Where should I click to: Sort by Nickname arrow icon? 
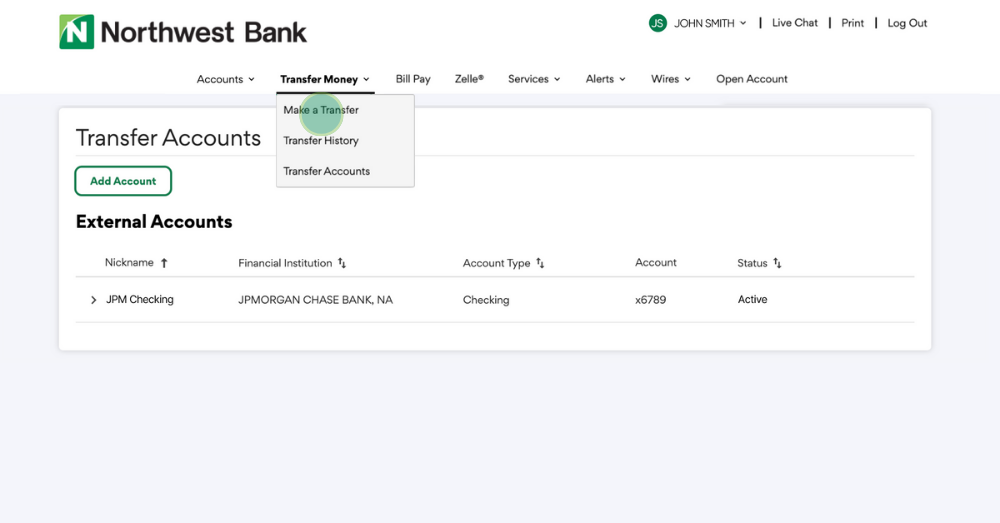164,263
